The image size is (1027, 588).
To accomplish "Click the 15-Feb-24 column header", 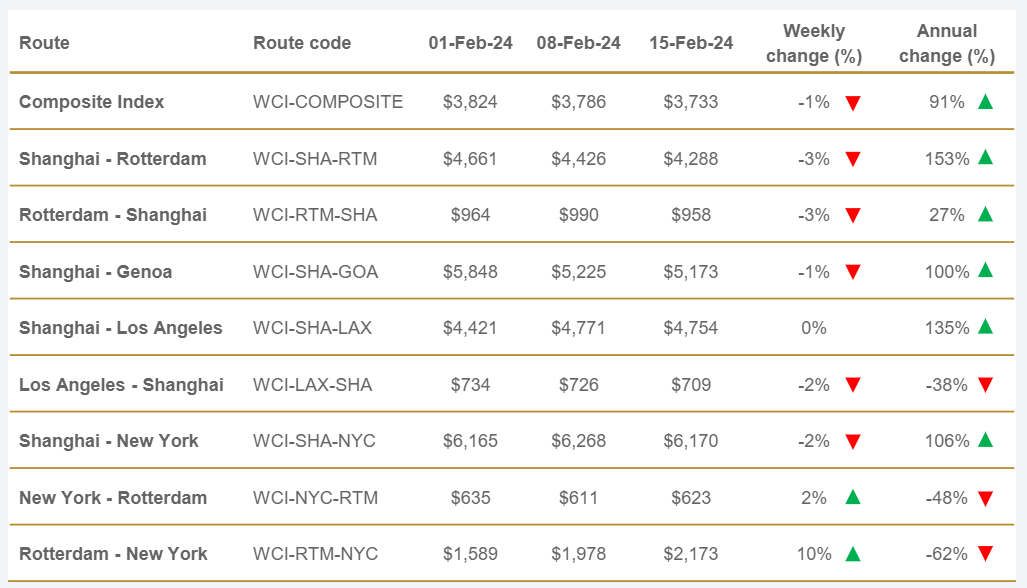I will coord(691,43).
